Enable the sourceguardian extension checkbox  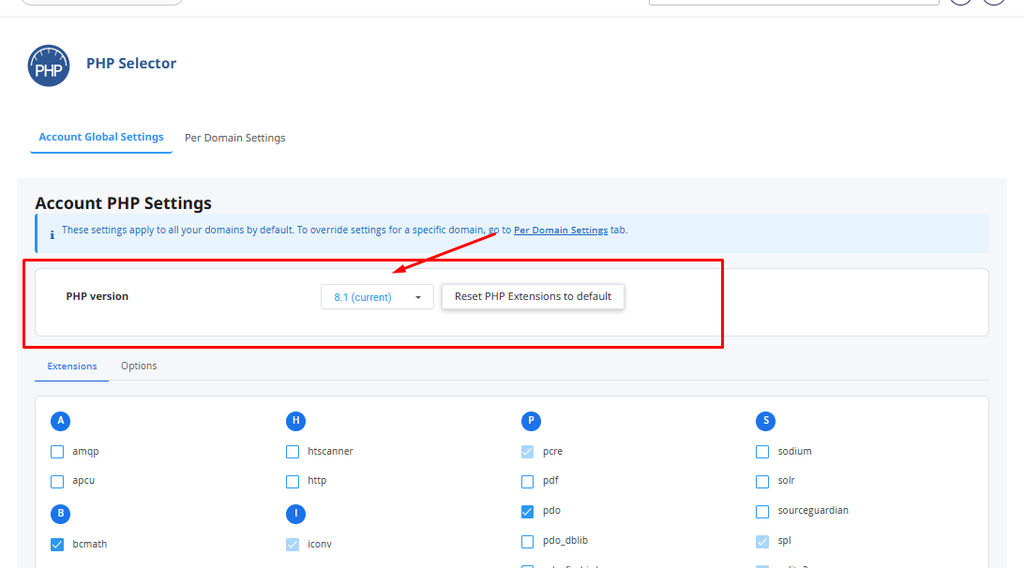pyautogui.click(x=762, y=511)
